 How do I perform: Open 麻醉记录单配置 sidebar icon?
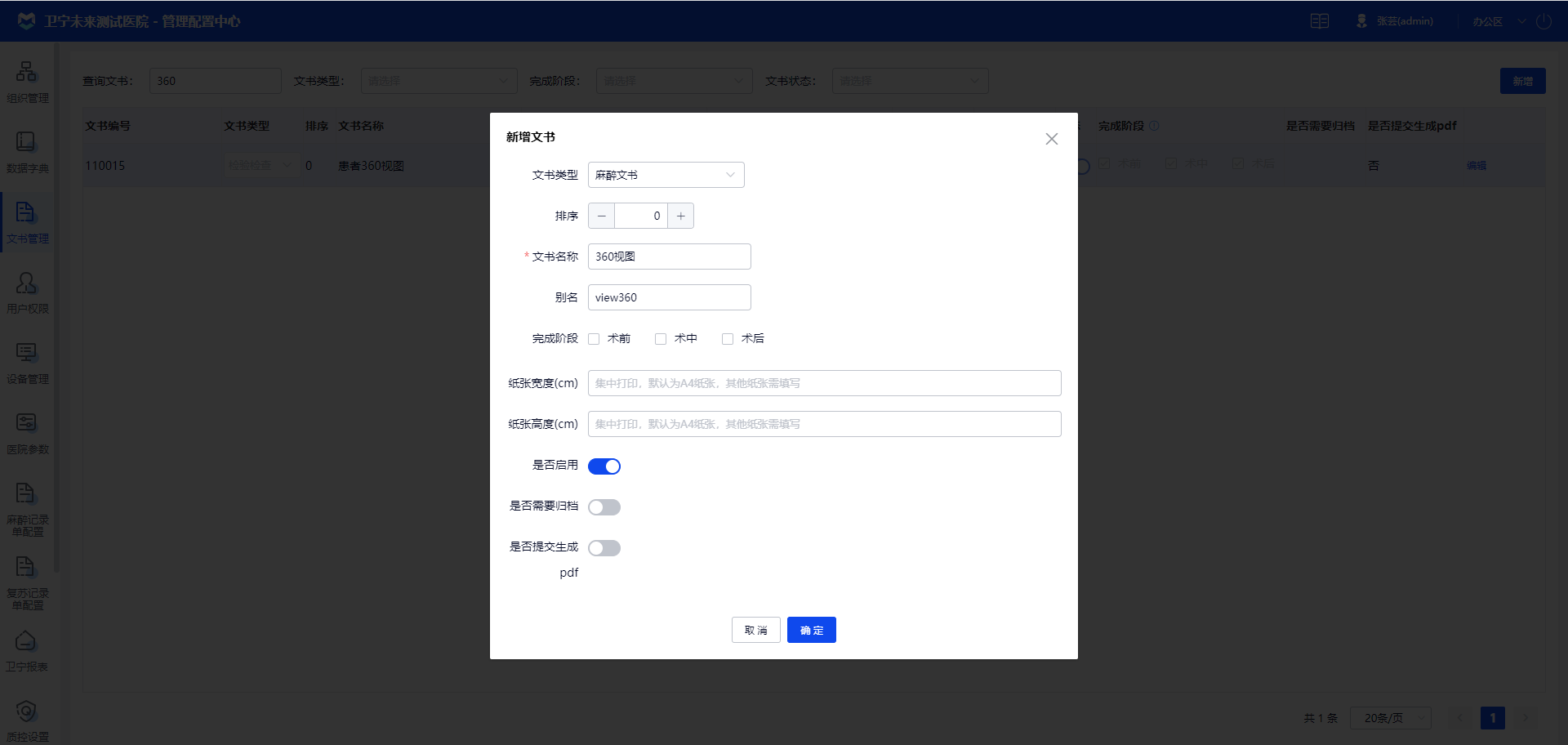click(26, 493)
